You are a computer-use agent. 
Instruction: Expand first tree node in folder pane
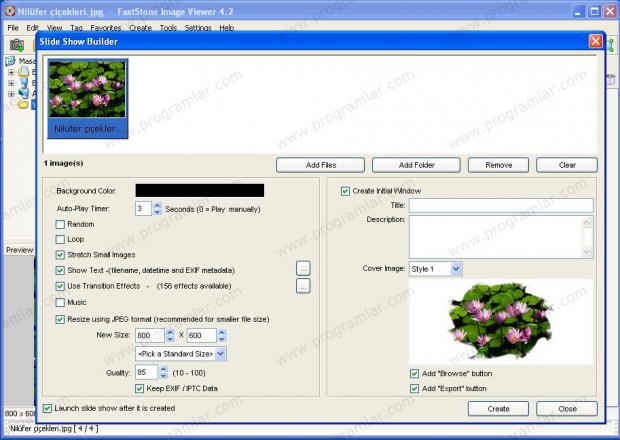(11, 72)
